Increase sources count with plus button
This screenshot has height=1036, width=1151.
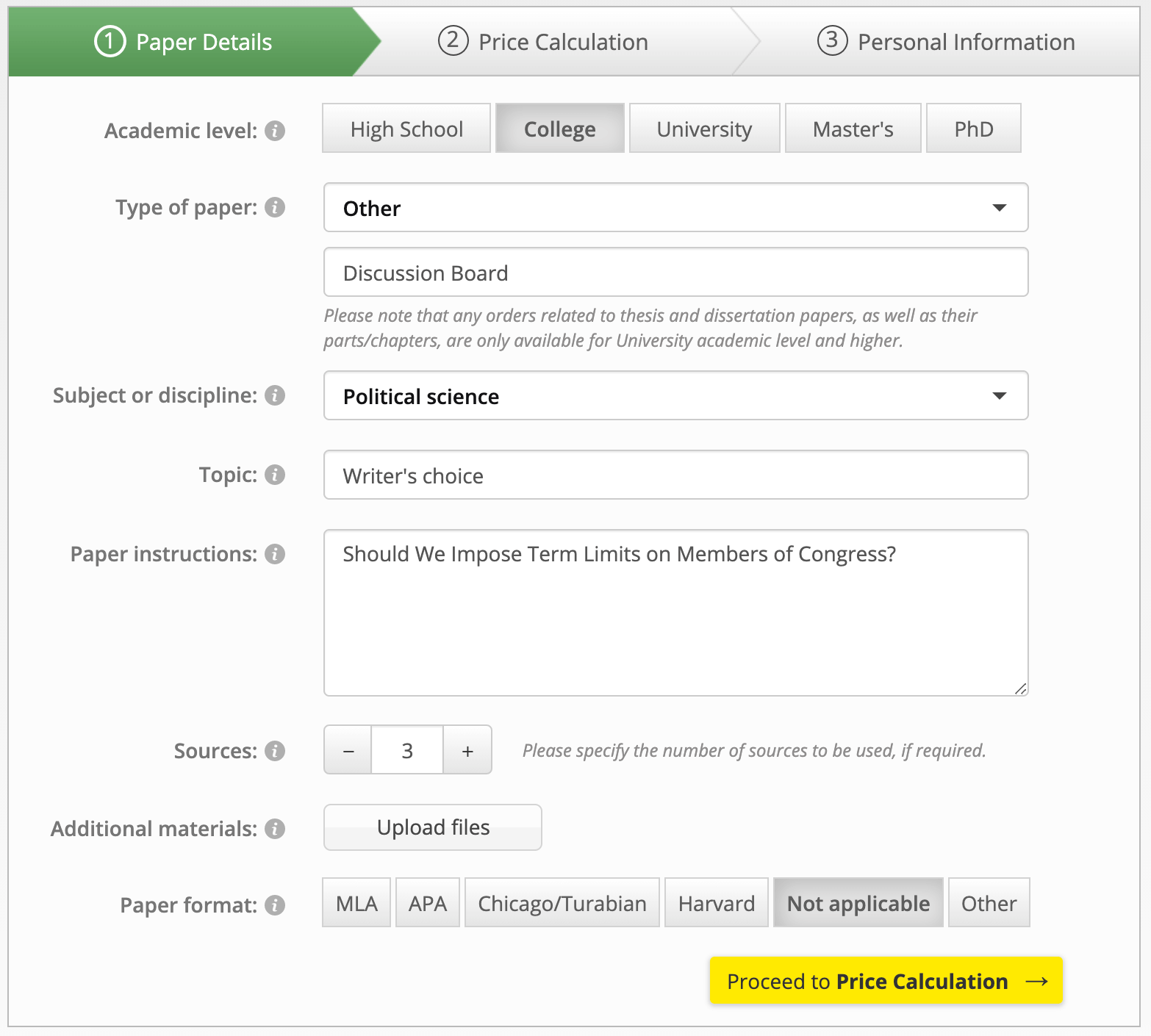tap(467, 750)
